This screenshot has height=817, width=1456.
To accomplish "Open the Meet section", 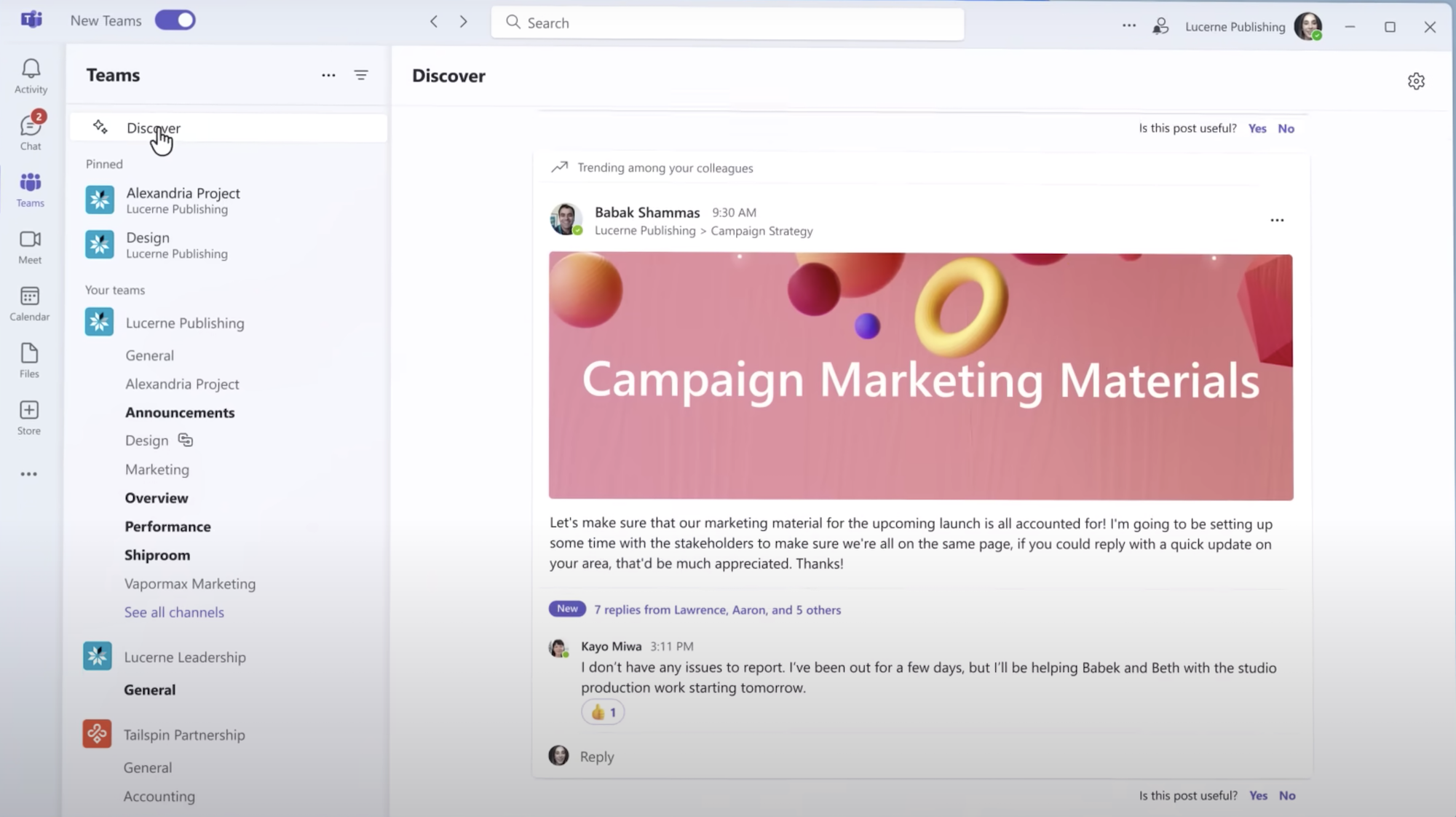I will point(30,247).
